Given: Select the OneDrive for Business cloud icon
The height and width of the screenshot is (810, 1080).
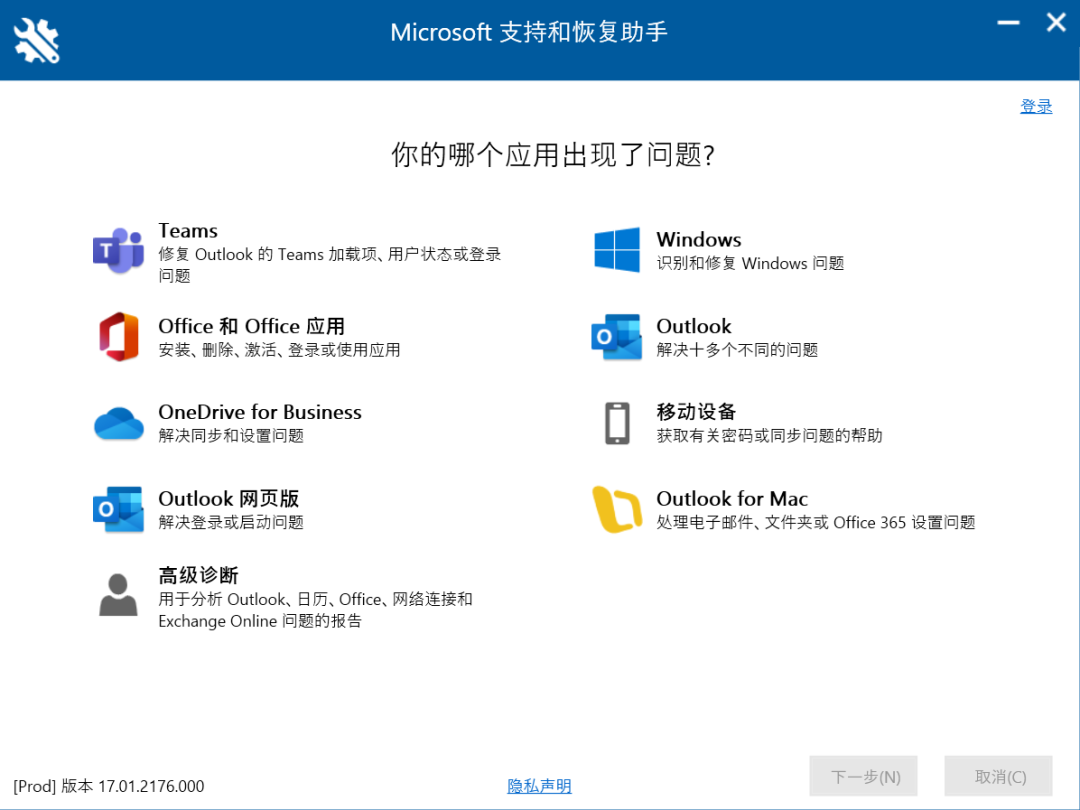Looking at the screenshot, I should click(118, 424).
